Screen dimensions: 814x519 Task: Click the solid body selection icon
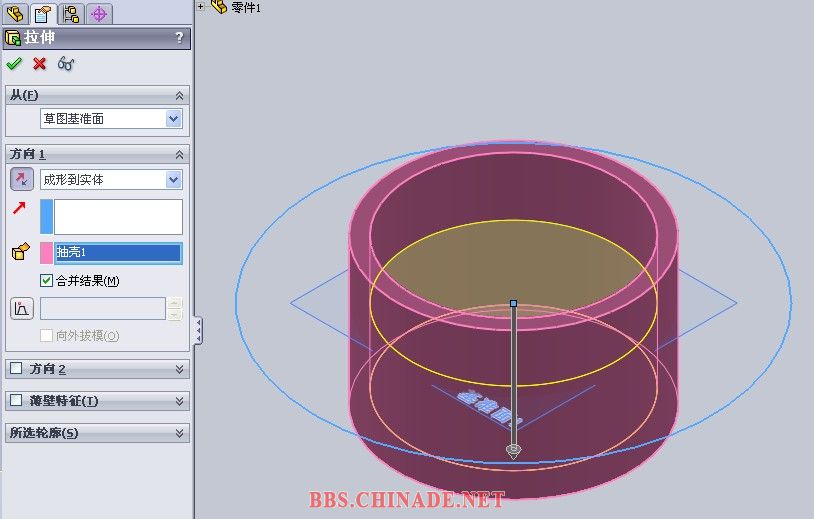pos(21,252)
